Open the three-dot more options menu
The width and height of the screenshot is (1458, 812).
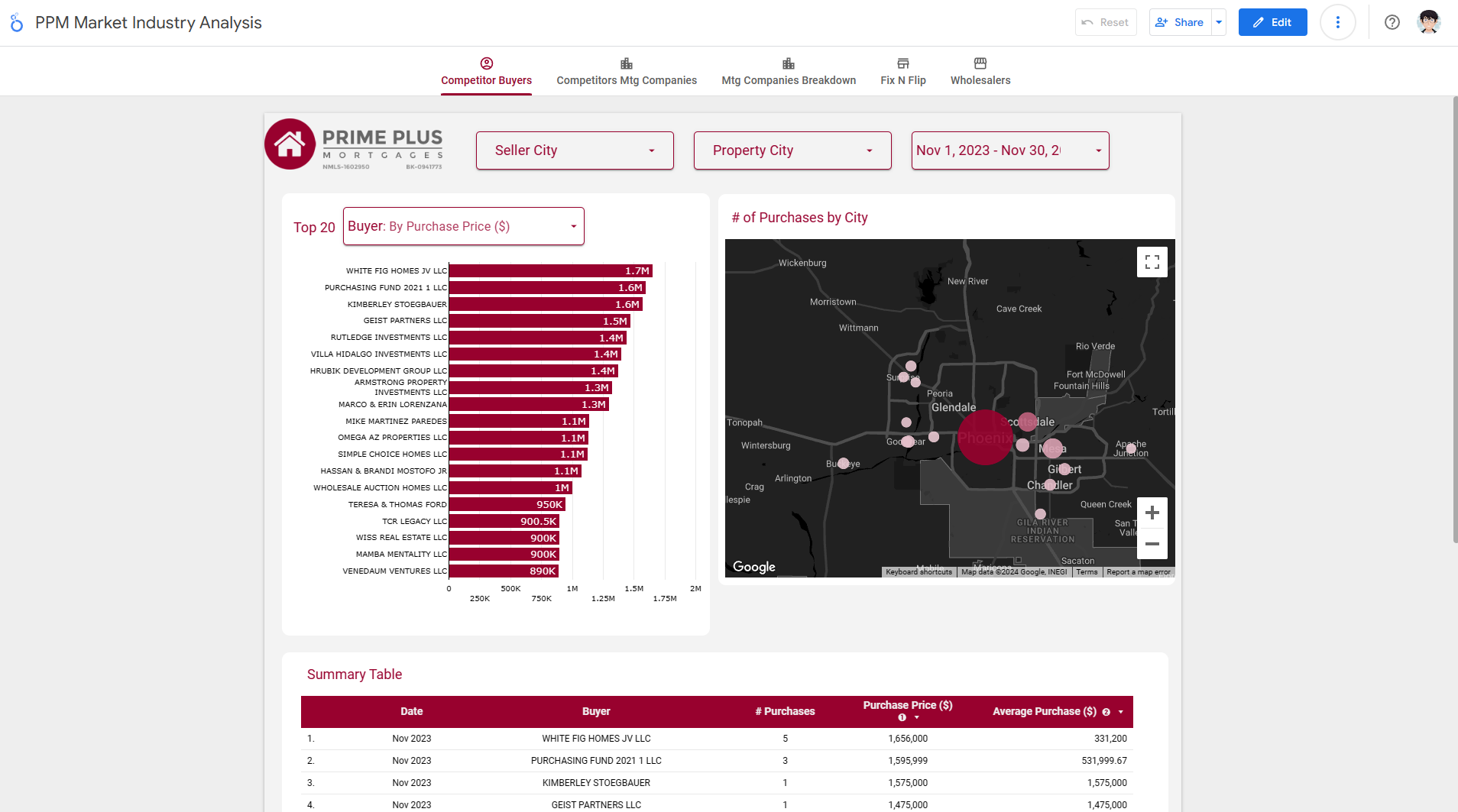[1337, 22]
